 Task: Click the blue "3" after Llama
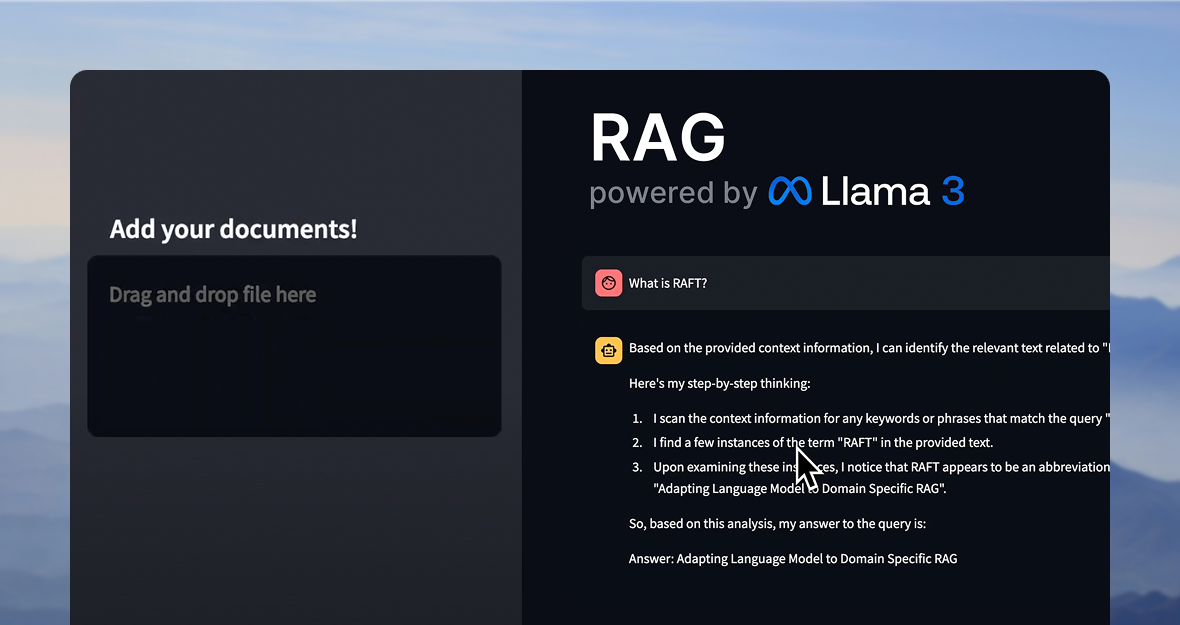click(952, 191)
